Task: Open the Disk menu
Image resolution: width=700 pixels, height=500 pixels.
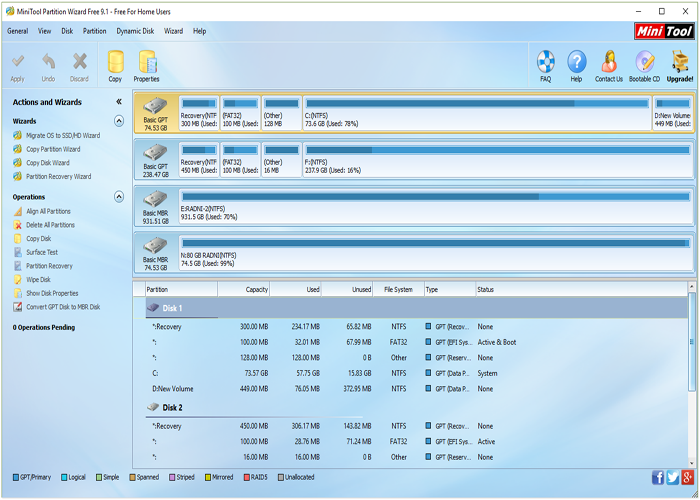Action: 67,31
